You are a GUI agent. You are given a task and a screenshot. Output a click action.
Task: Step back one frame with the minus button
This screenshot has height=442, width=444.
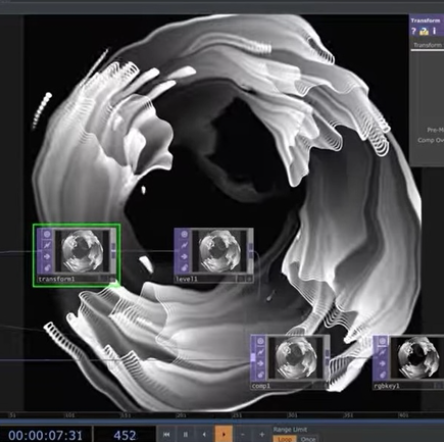[x=243, y=434]
